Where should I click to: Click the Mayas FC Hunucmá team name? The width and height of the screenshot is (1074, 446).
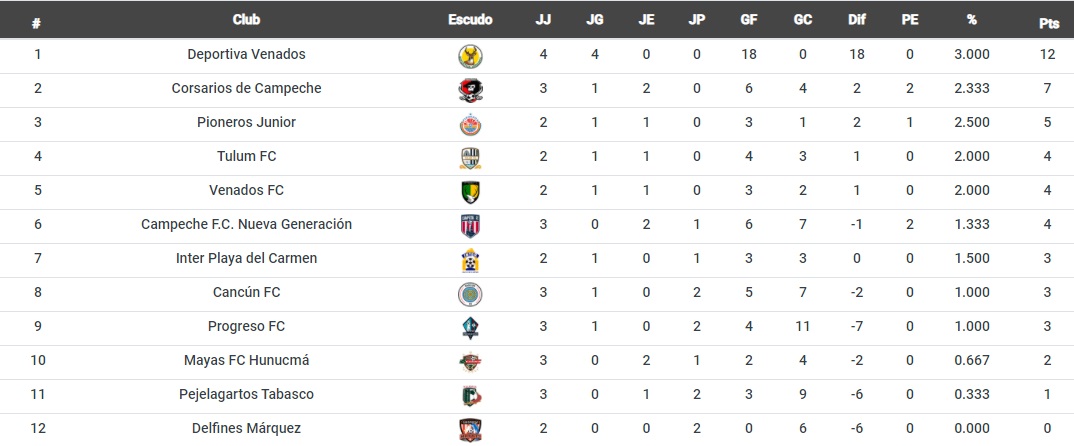point(247,360)
